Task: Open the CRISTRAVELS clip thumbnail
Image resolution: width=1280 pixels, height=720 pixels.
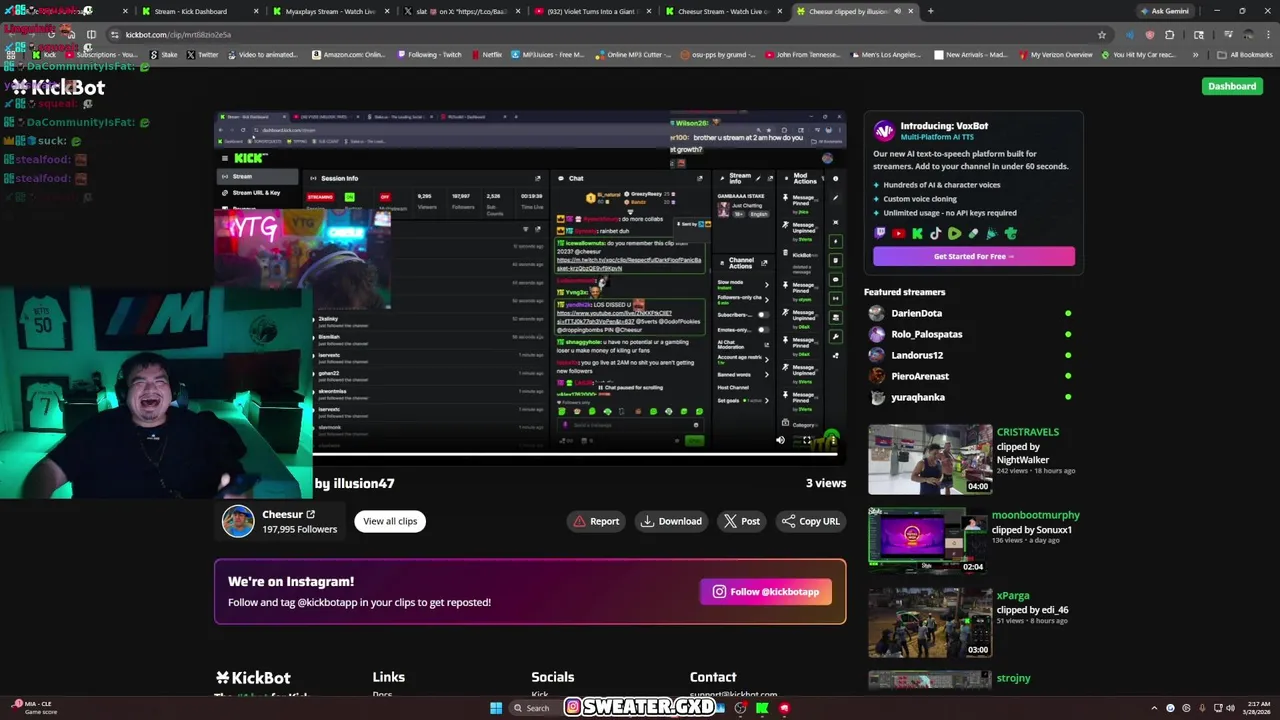Action: coord(930,460)
